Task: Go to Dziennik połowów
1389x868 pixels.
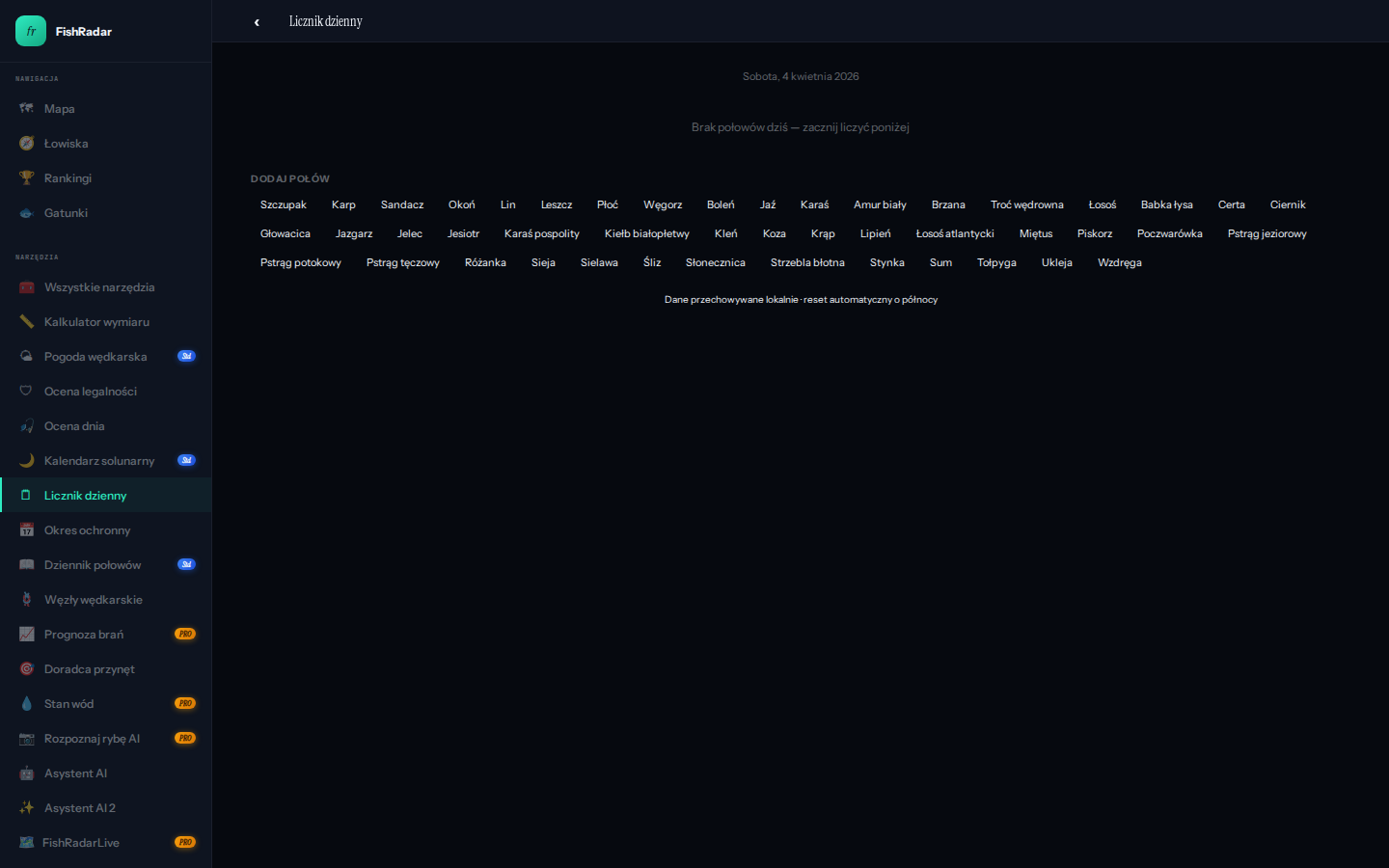Action: tap(93, 565)
